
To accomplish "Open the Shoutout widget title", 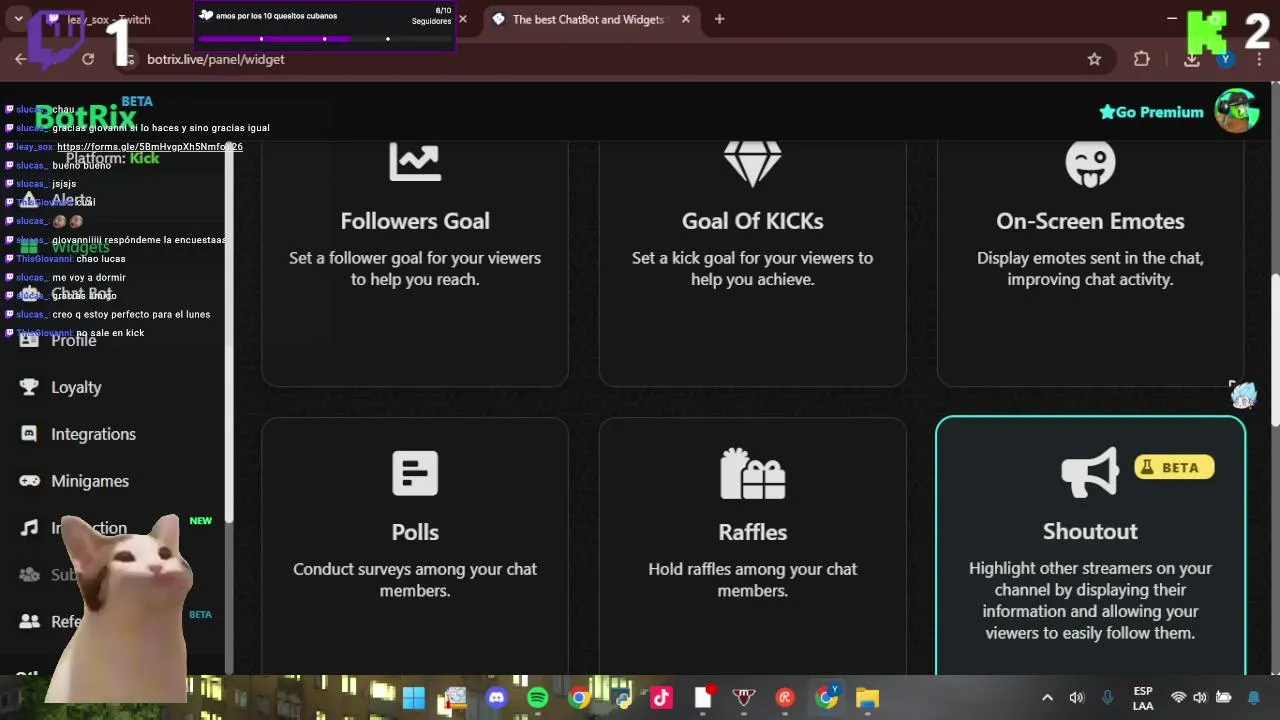I will tap(1090, 531).
